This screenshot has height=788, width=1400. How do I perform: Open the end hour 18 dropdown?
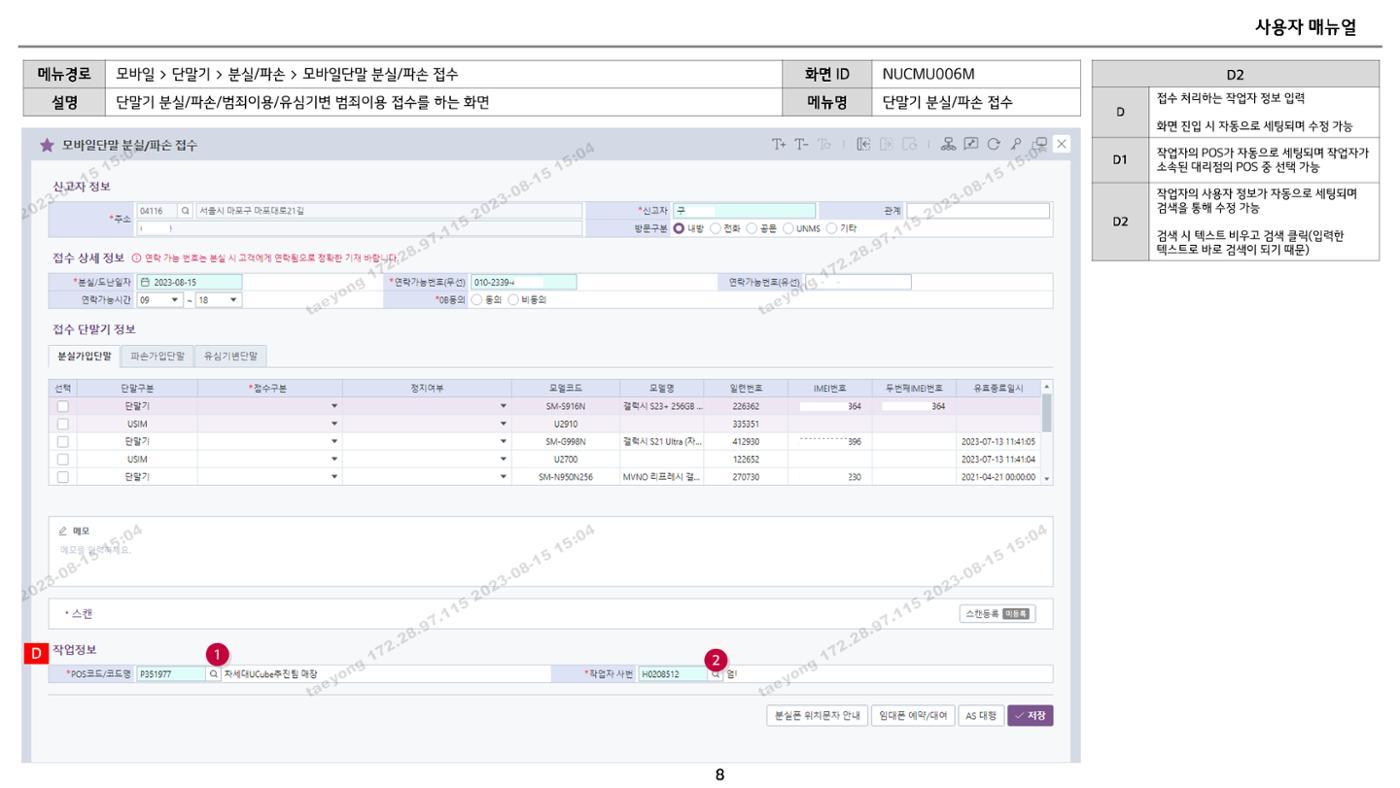click(219, 299)
